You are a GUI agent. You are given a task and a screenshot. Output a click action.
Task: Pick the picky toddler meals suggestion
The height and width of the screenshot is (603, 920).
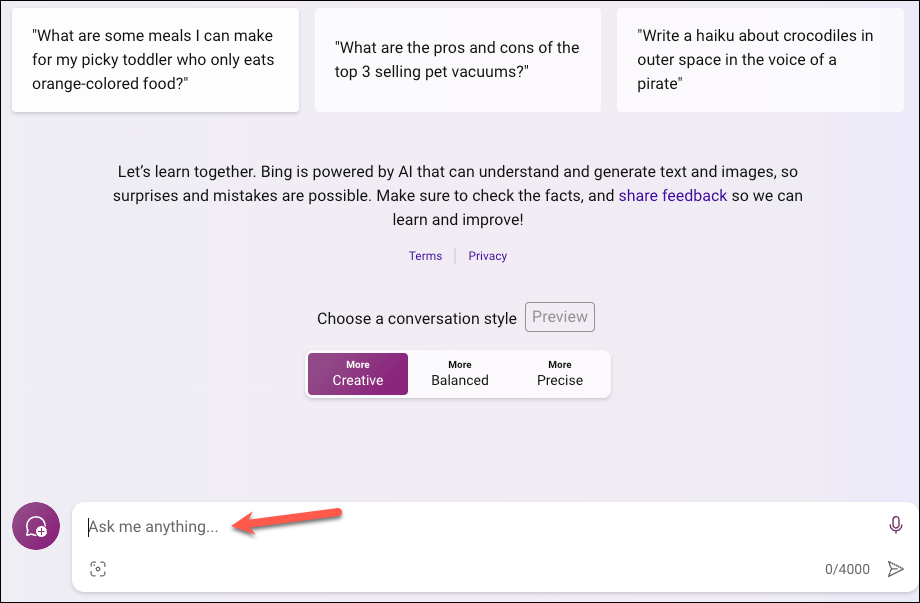[155, 60]
